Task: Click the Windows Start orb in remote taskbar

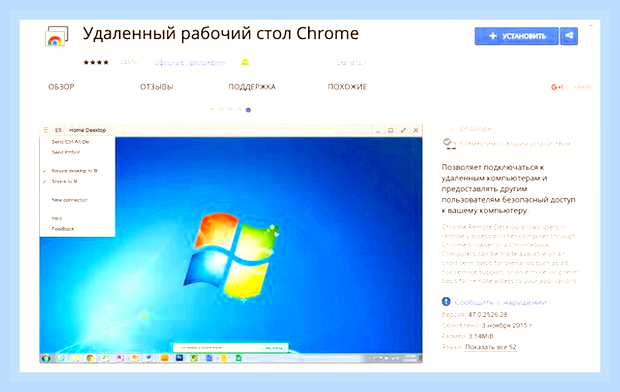Action: (x=46, y=358)
